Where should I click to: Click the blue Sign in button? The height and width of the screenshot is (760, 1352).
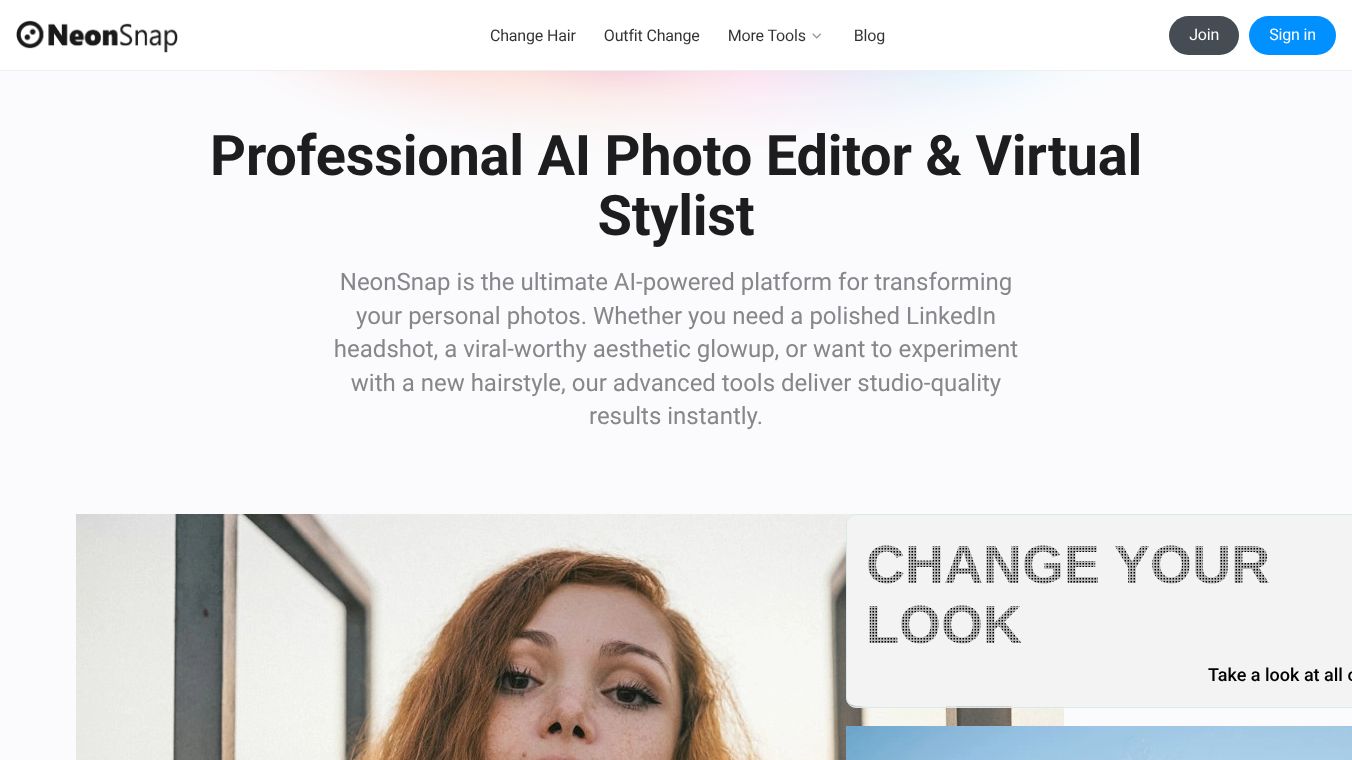[x=1292, y=35]
